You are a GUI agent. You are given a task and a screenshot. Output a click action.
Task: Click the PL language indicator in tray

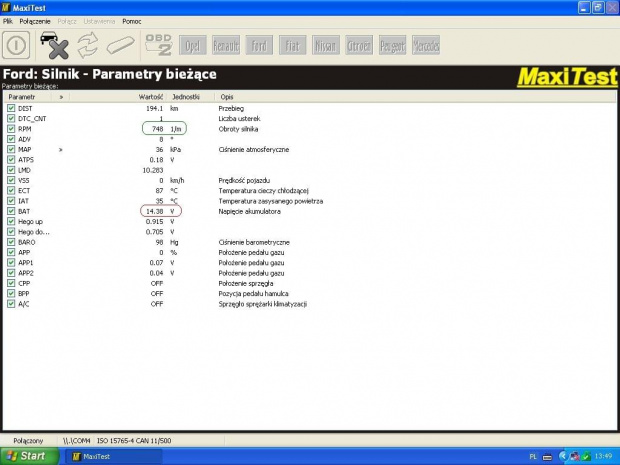coord(533,457)
